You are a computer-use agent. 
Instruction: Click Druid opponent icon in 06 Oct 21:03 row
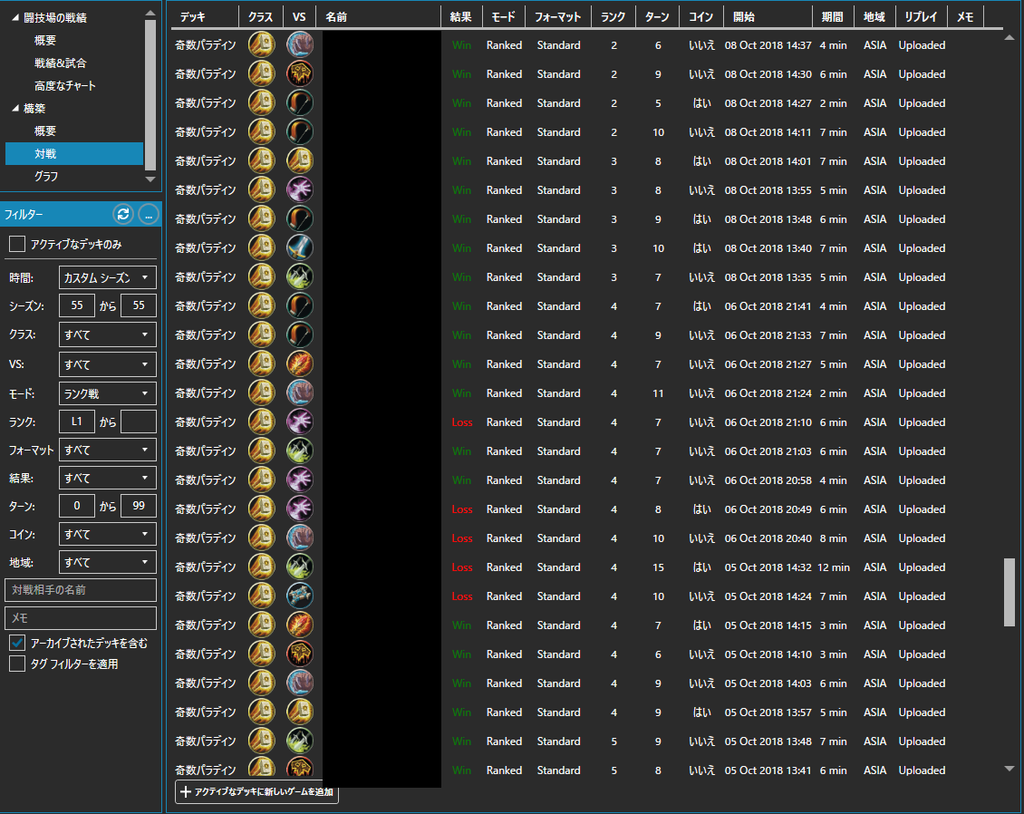coord(300,451)
